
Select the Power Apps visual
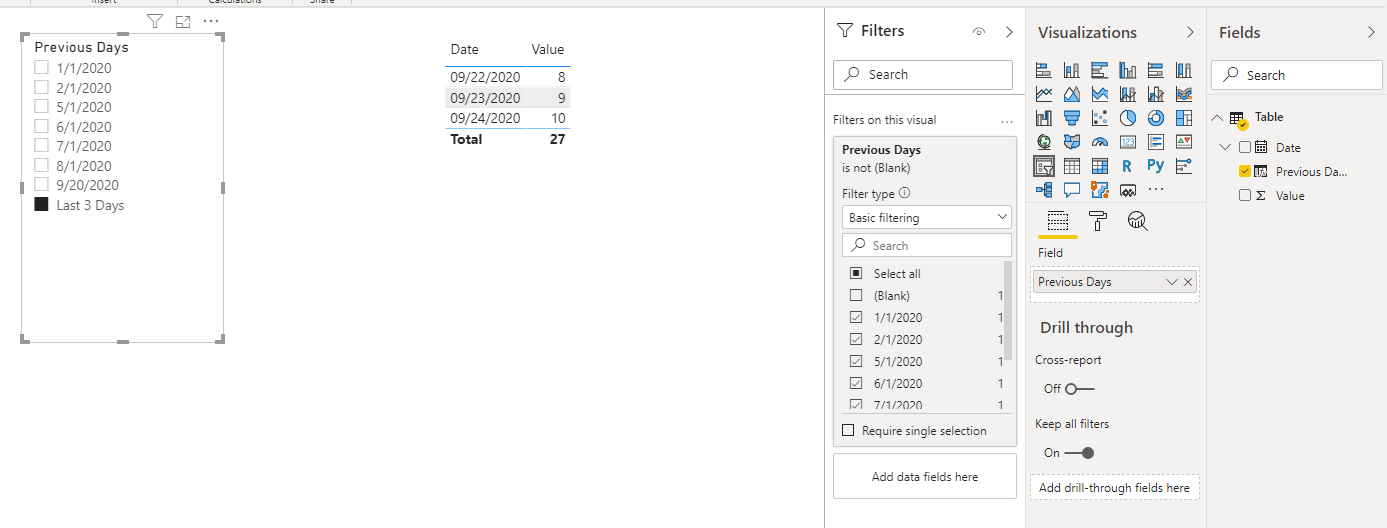1128,189
